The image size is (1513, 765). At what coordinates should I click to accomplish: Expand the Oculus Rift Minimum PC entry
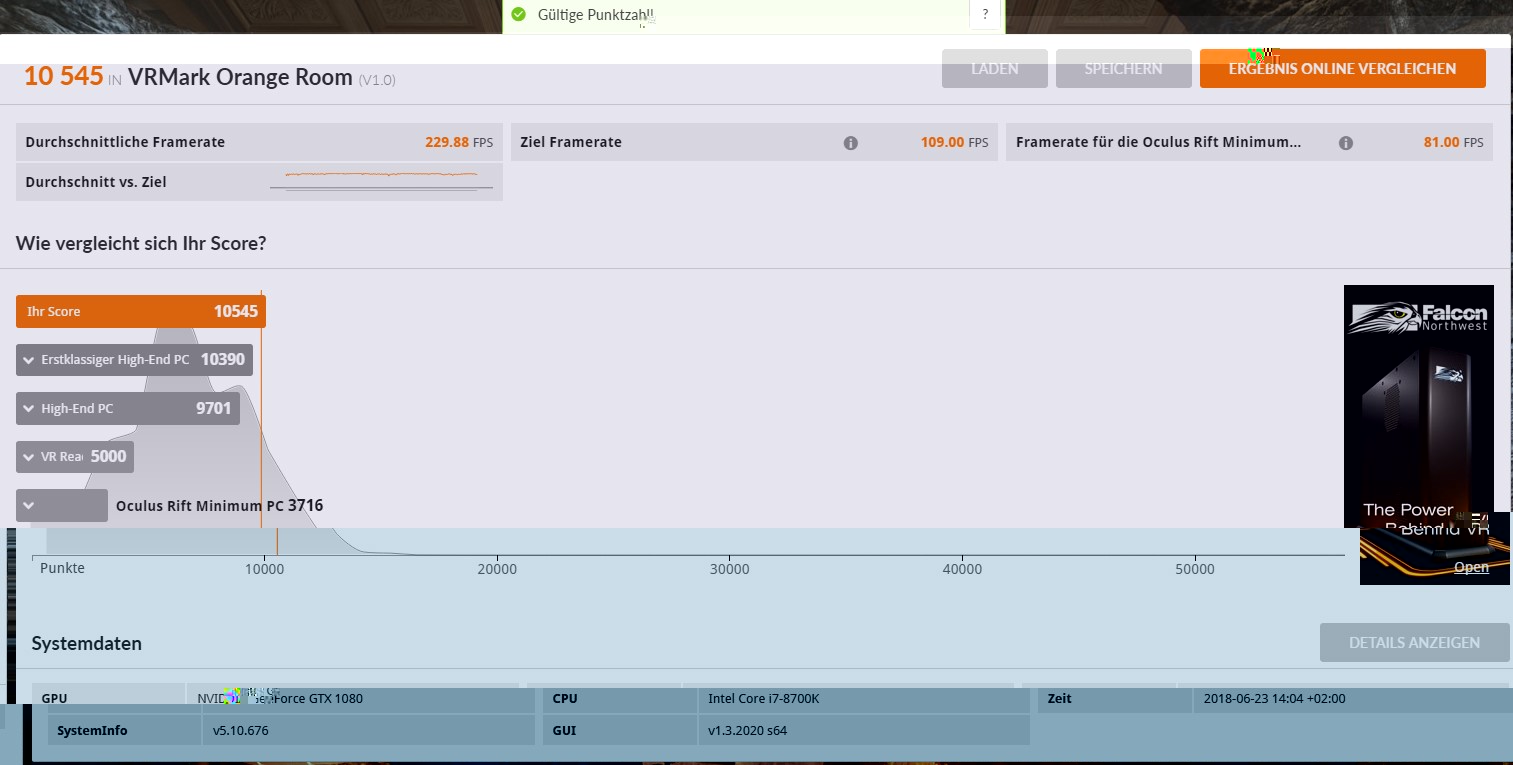26,506
